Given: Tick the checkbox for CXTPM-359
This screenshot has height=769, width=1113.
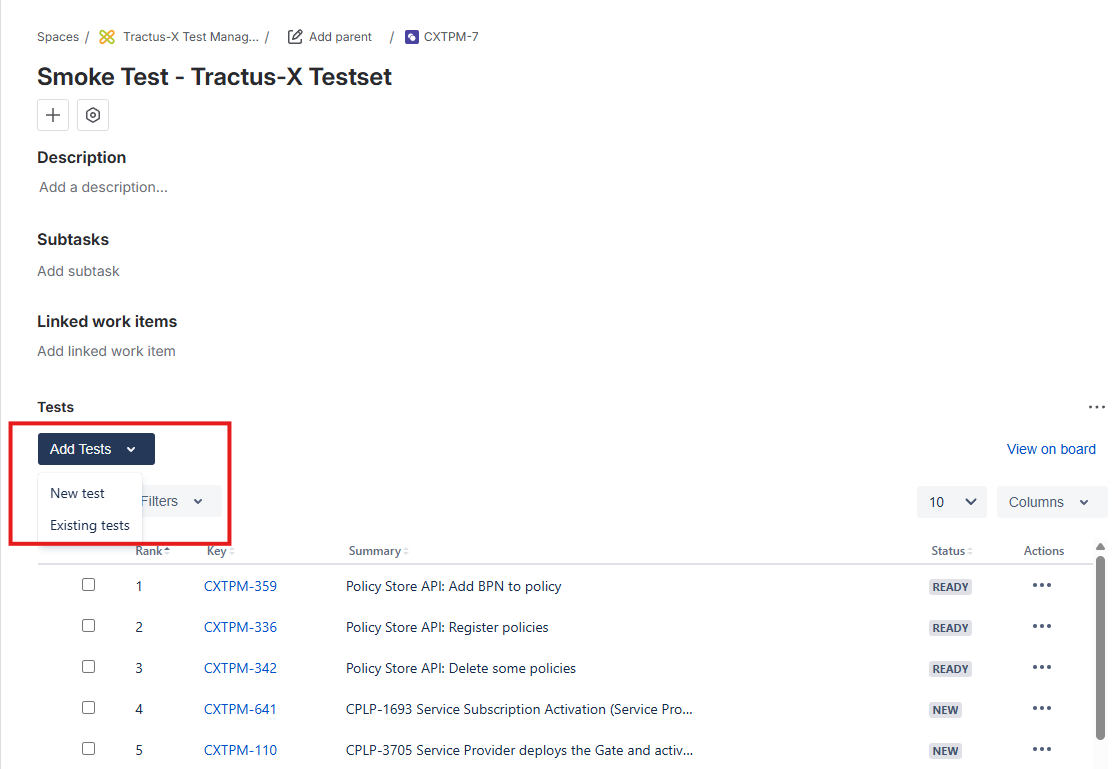Looking at the screenshot, I should [89, 585].
